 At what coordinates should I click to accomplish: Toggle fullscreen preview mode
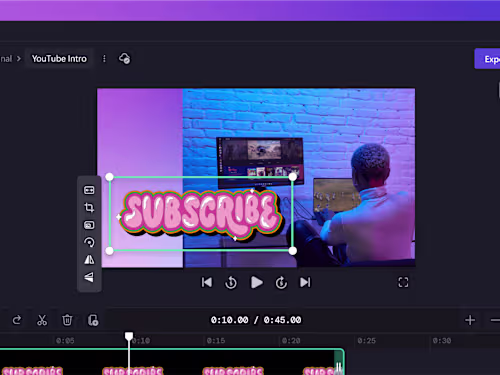click(403, 282)
